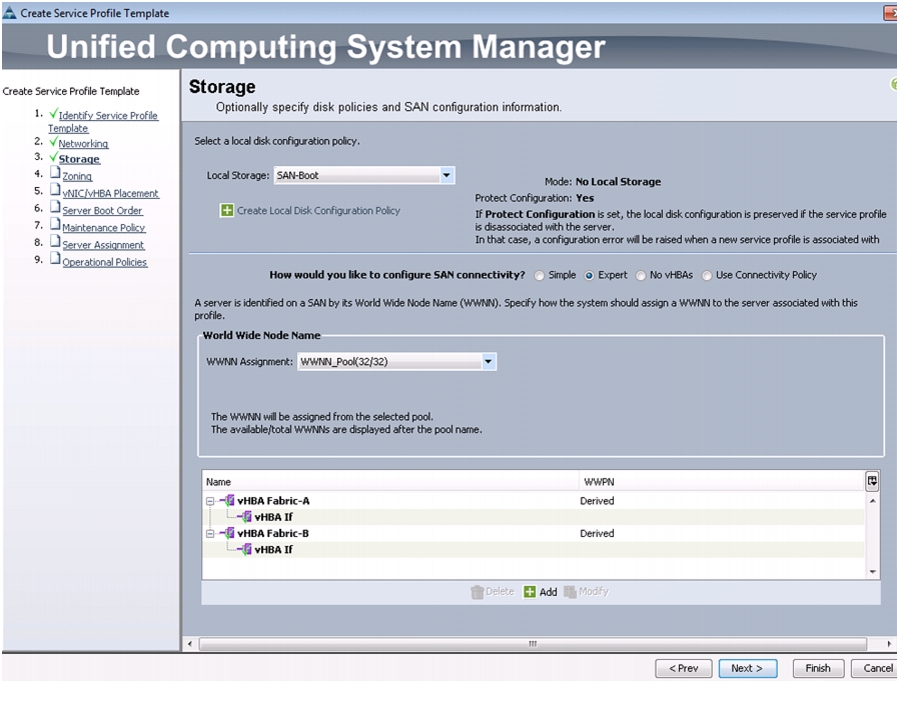Click the green checkmark beside Storage
This screenshot has width=897, height=719.
(53, 157)
